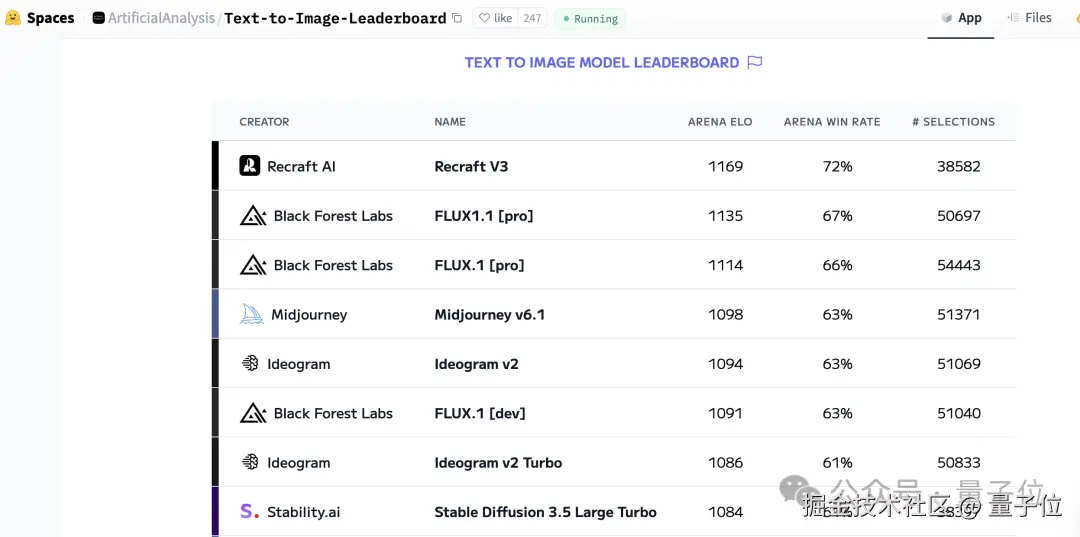This screenshot has height=537, width=1080.
Task: Select the Ideogram v2 model name
Action: coord(476,364)
